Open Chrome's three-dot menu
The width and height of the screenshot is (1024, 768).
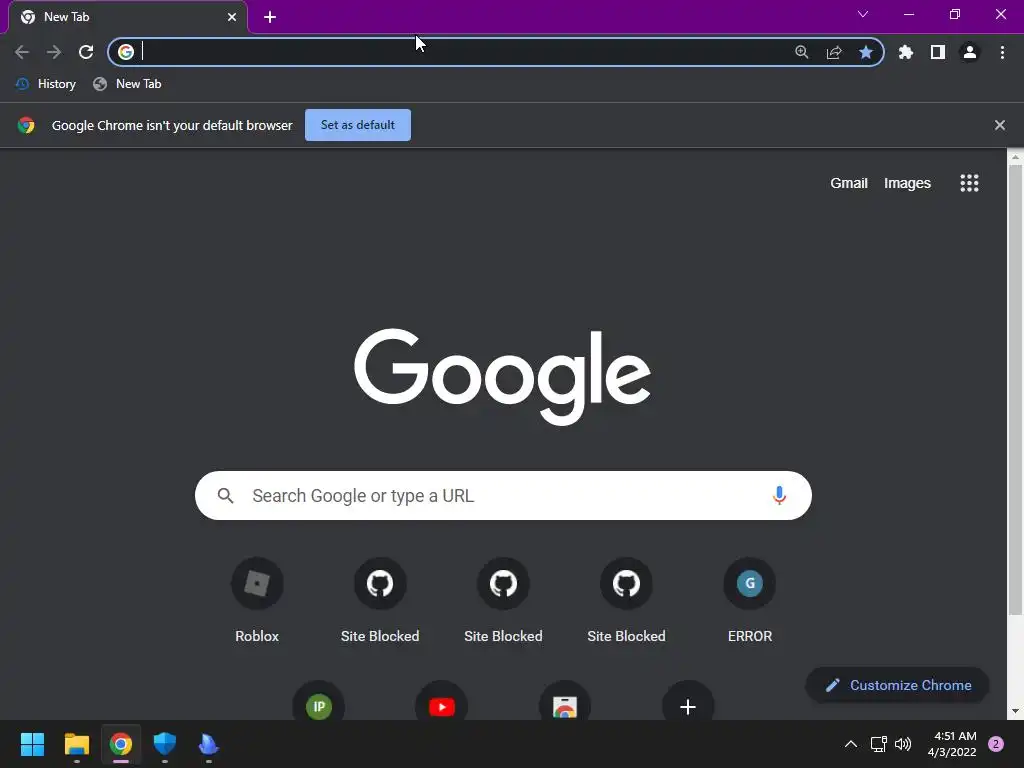click(x=1002, y=52)
